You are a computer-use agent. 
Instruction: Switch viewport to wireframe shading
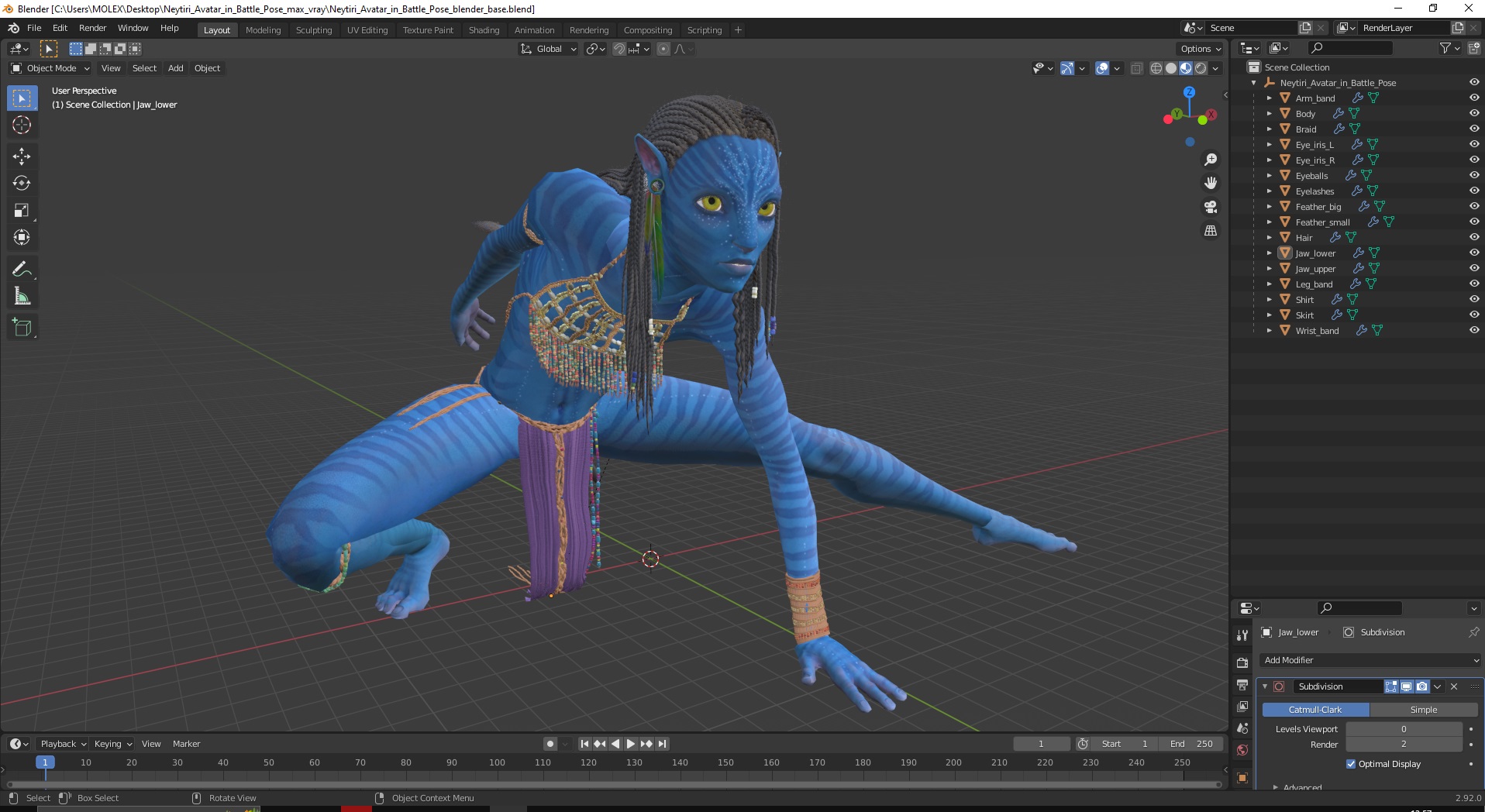(1156, 68)
